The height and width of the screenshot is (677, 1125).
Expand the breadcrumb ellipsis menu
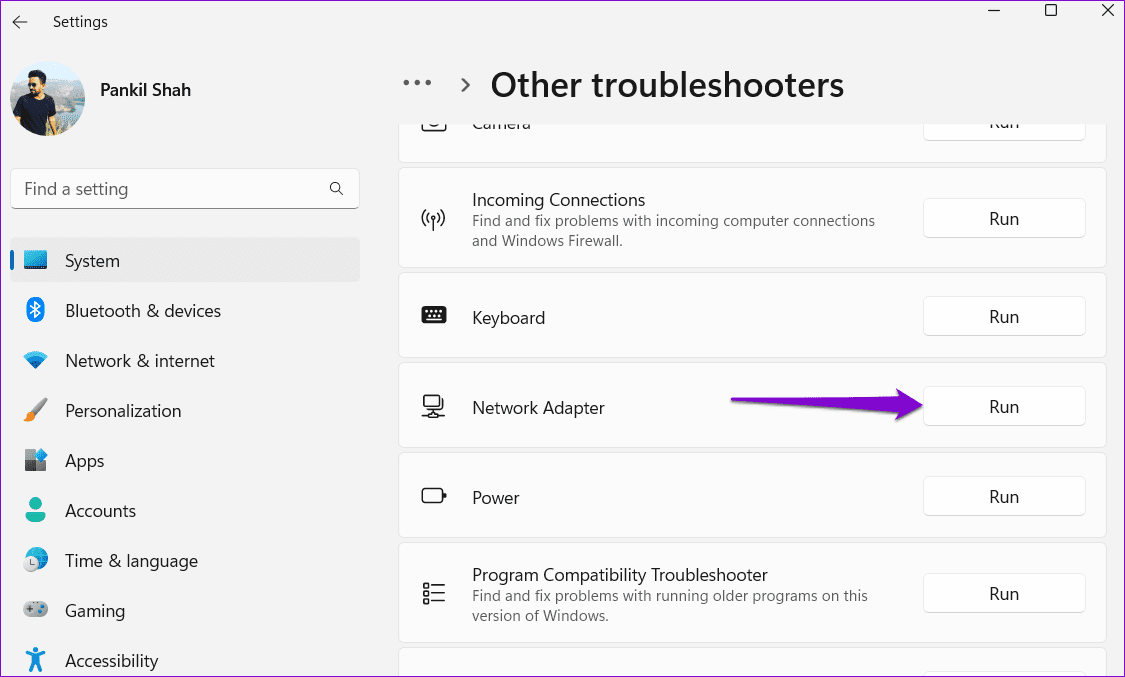pyautogui.click(x=417, y=84)
